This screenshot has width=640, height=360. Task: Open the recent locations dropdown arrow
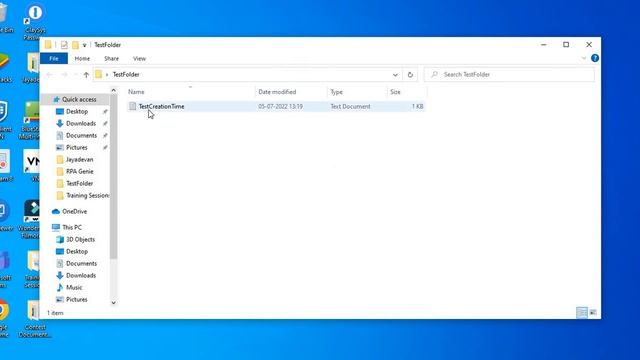coord(76,75)
